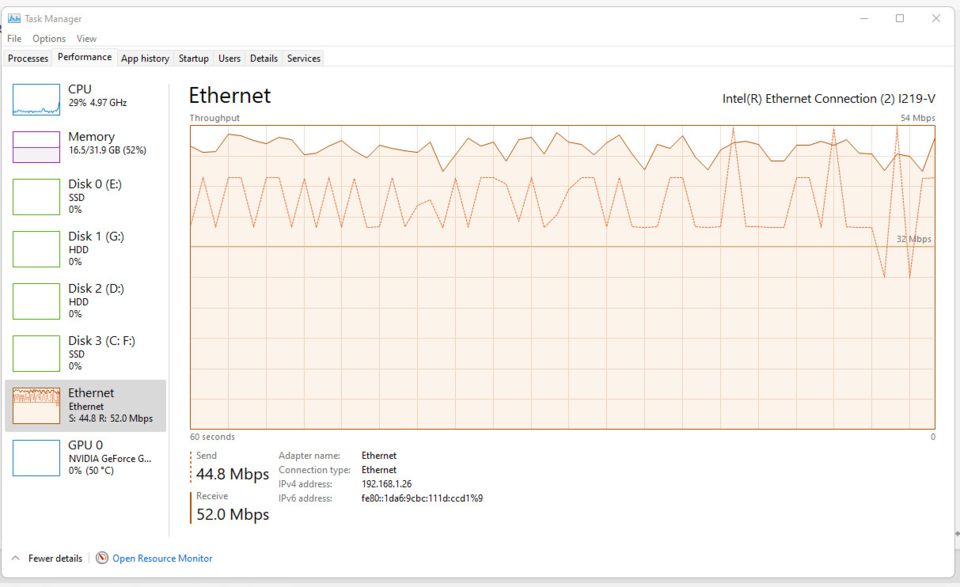
Task: Click the GPU 0 0% (50 °C) text
Action: pos(91,470)
